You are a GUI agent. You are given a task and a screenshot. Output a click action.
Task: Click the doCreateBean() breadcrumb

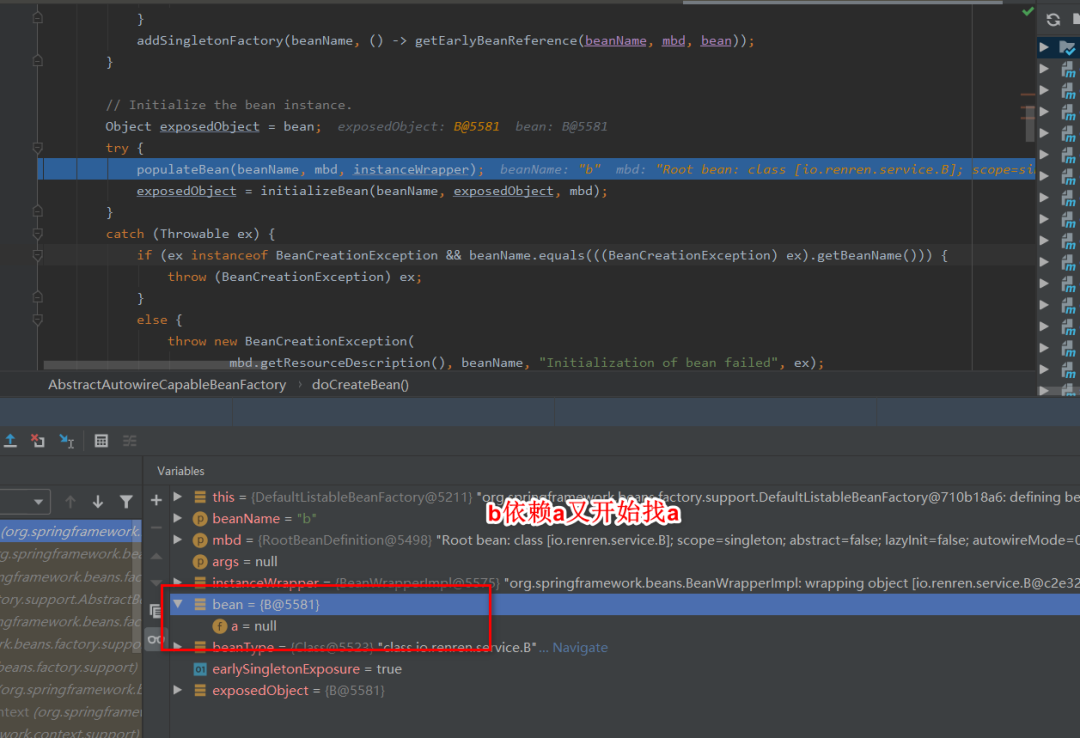pyautogui.click(x=360, y=385)
